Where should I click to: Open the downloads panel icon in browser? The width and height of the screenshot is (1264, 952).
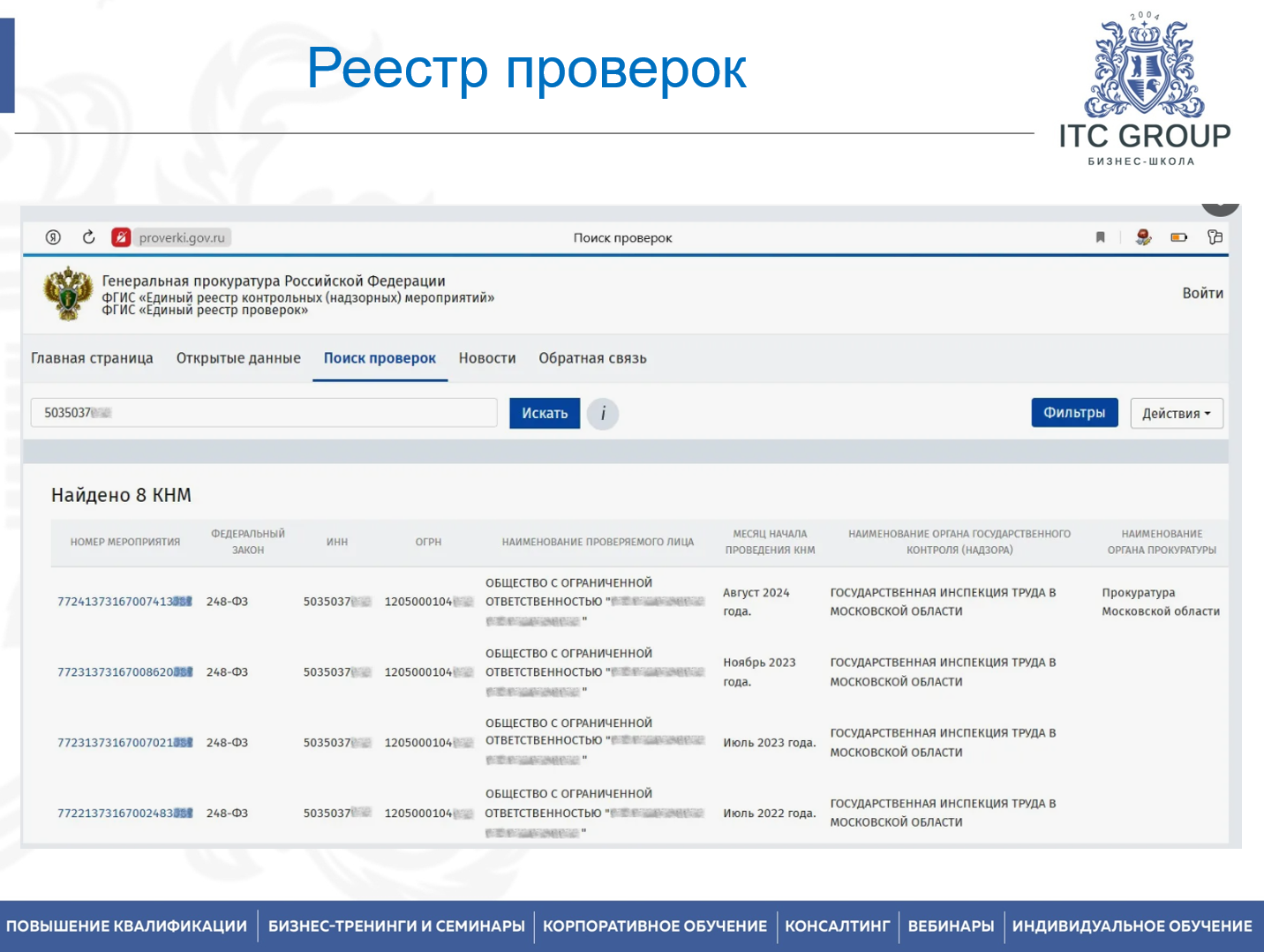click(x=1215, y=237)
